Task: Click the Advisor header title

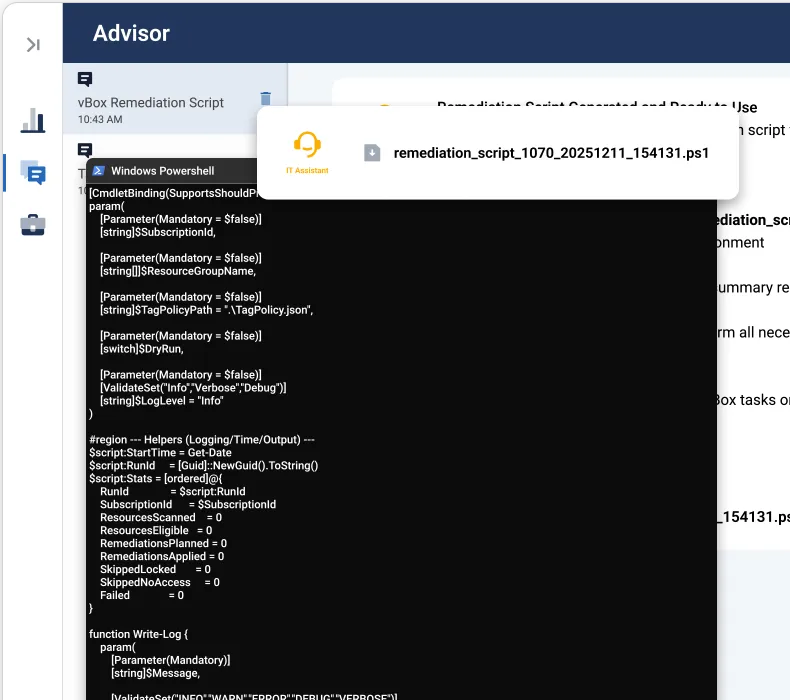Action: [131, 33]
